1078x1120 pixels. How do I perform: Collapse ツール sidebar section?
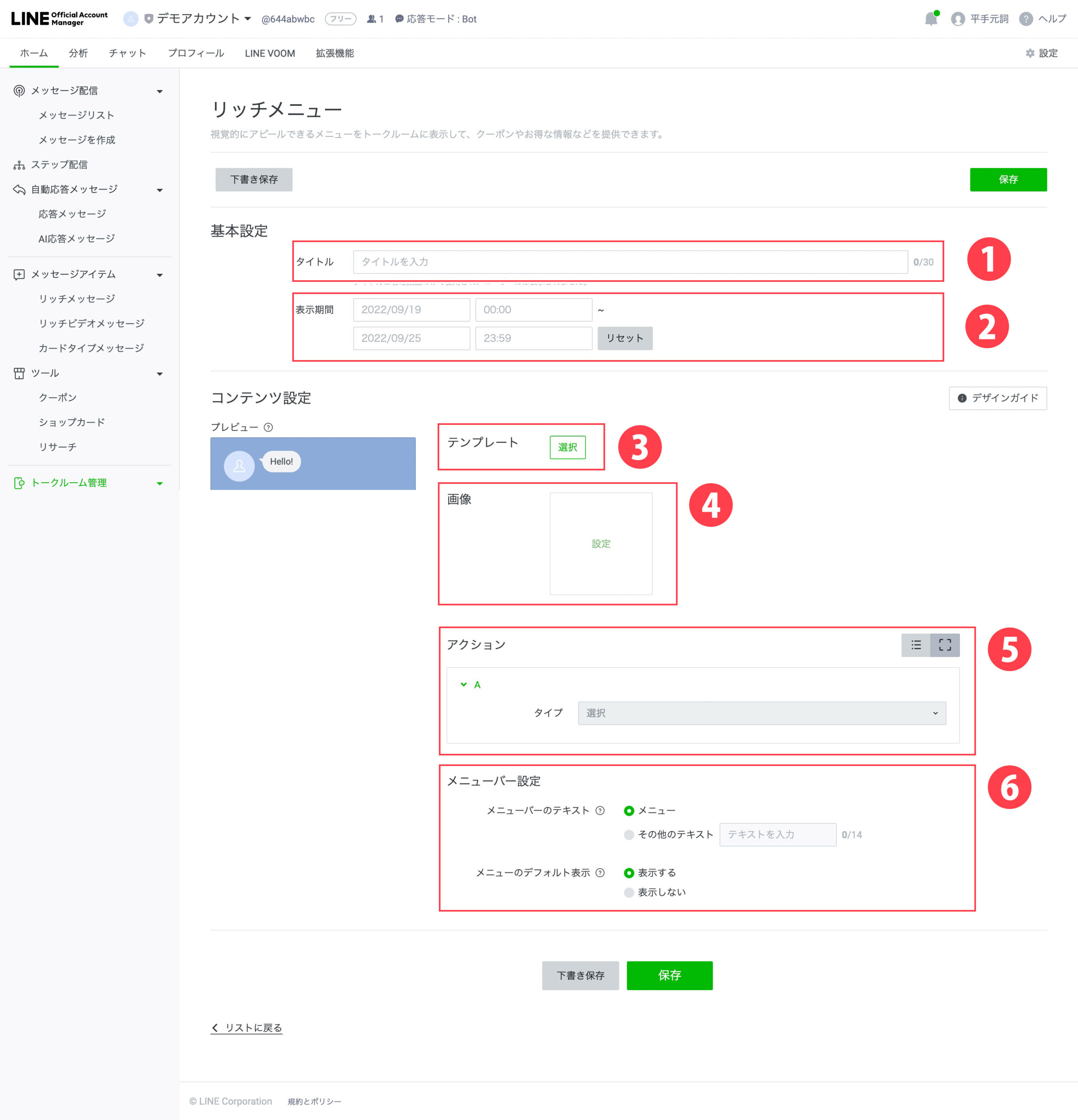pos(159,374)
